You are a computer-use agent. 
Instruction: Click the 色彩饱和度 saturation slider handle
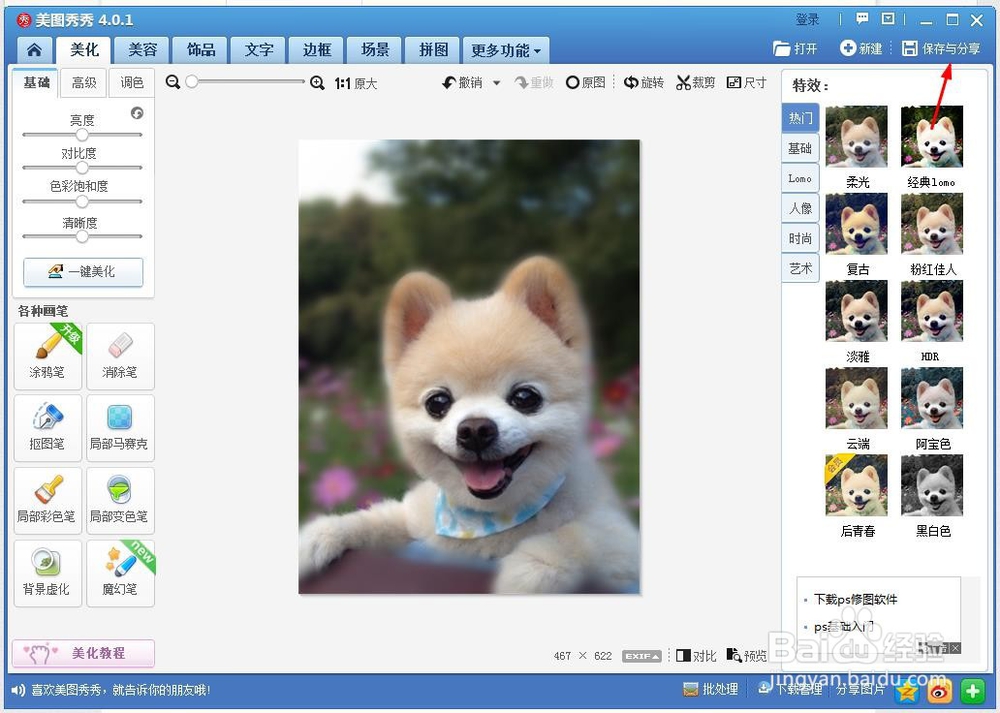pos(82,202)
